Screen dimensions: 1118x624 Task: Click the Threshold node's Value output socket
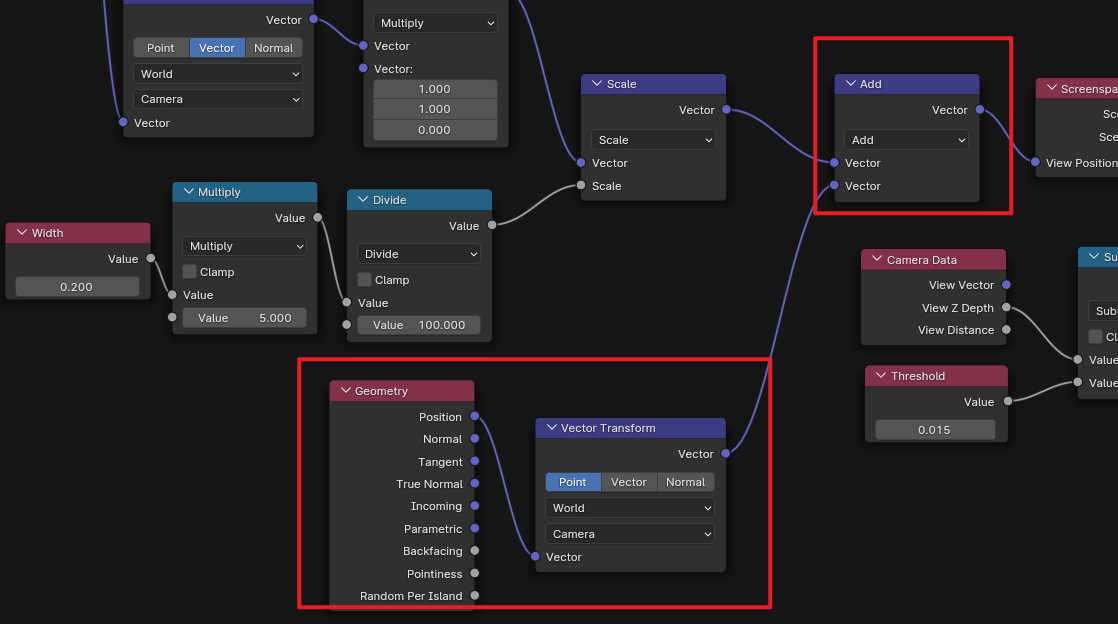coord(1006,401)
